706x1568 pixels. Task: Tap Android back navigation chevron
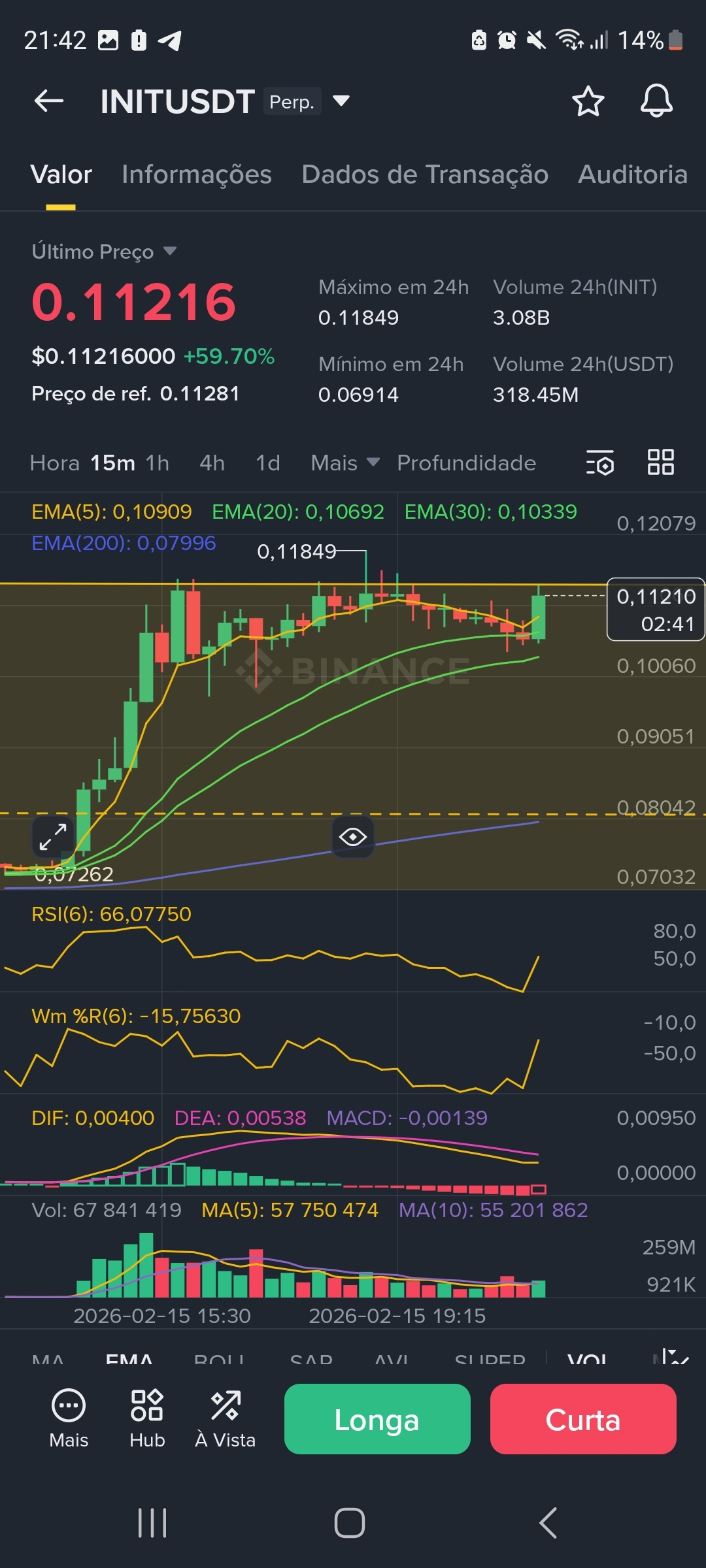(548, 1523)
